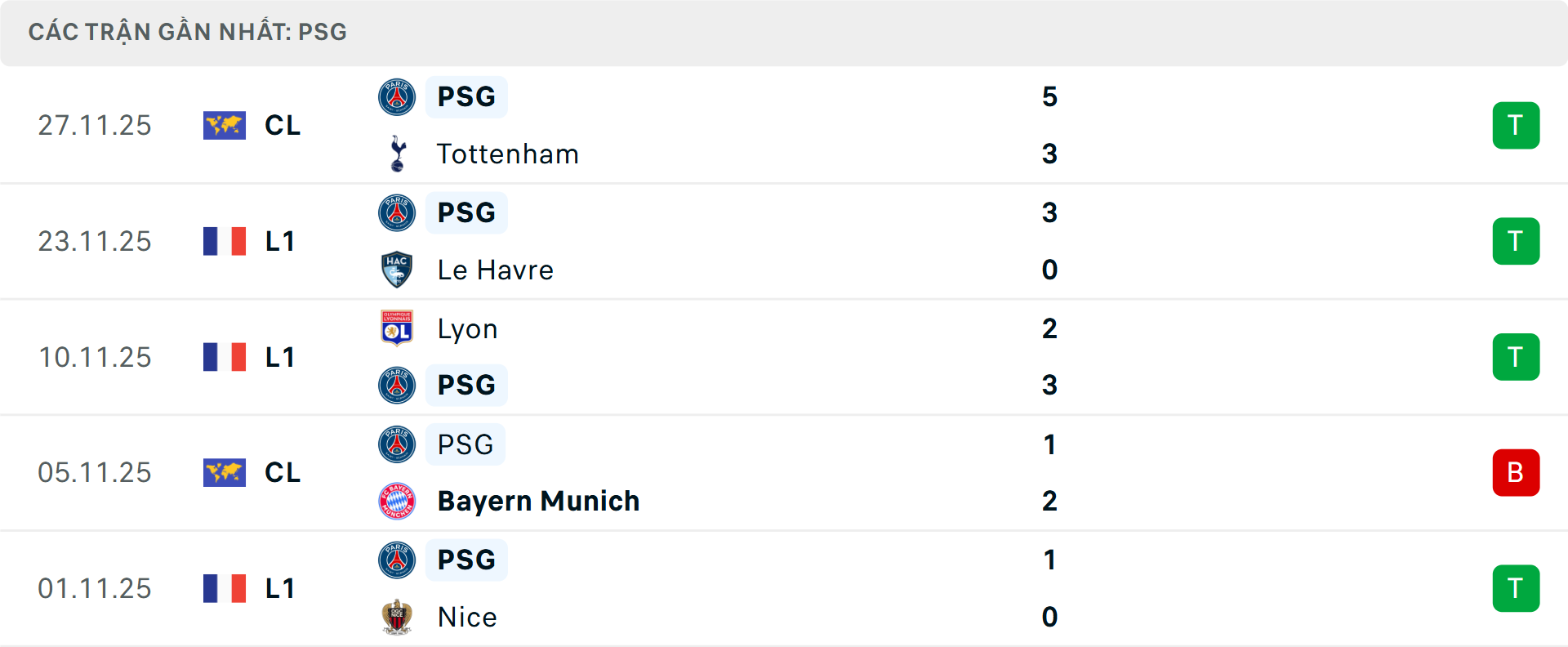
Task: Click the Champions League icon on 27.11.25
Action: pyautogui.click(x=225, y=126)
